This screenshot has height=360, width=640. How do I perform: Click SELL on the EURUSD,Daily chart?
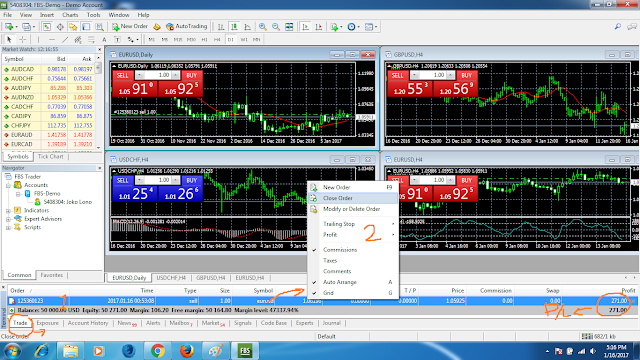coord(122,76)
